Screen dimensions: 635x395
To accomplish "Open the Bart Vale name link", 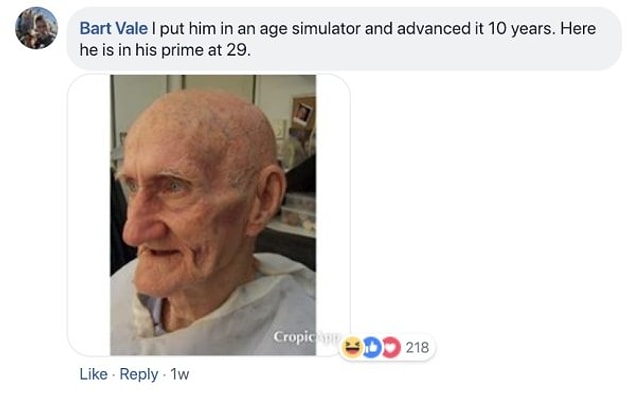I will coord(113,28).
